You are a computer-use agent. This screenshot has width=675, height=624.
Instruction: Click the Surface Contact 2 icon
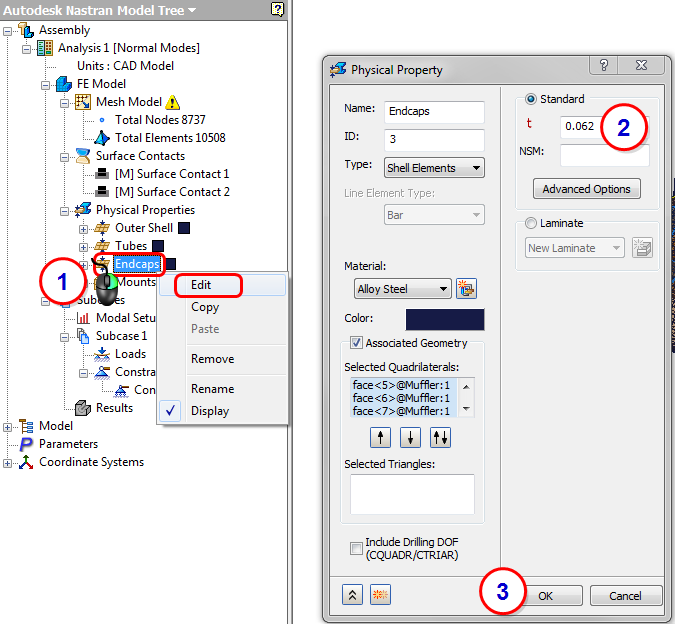point(102,192)
